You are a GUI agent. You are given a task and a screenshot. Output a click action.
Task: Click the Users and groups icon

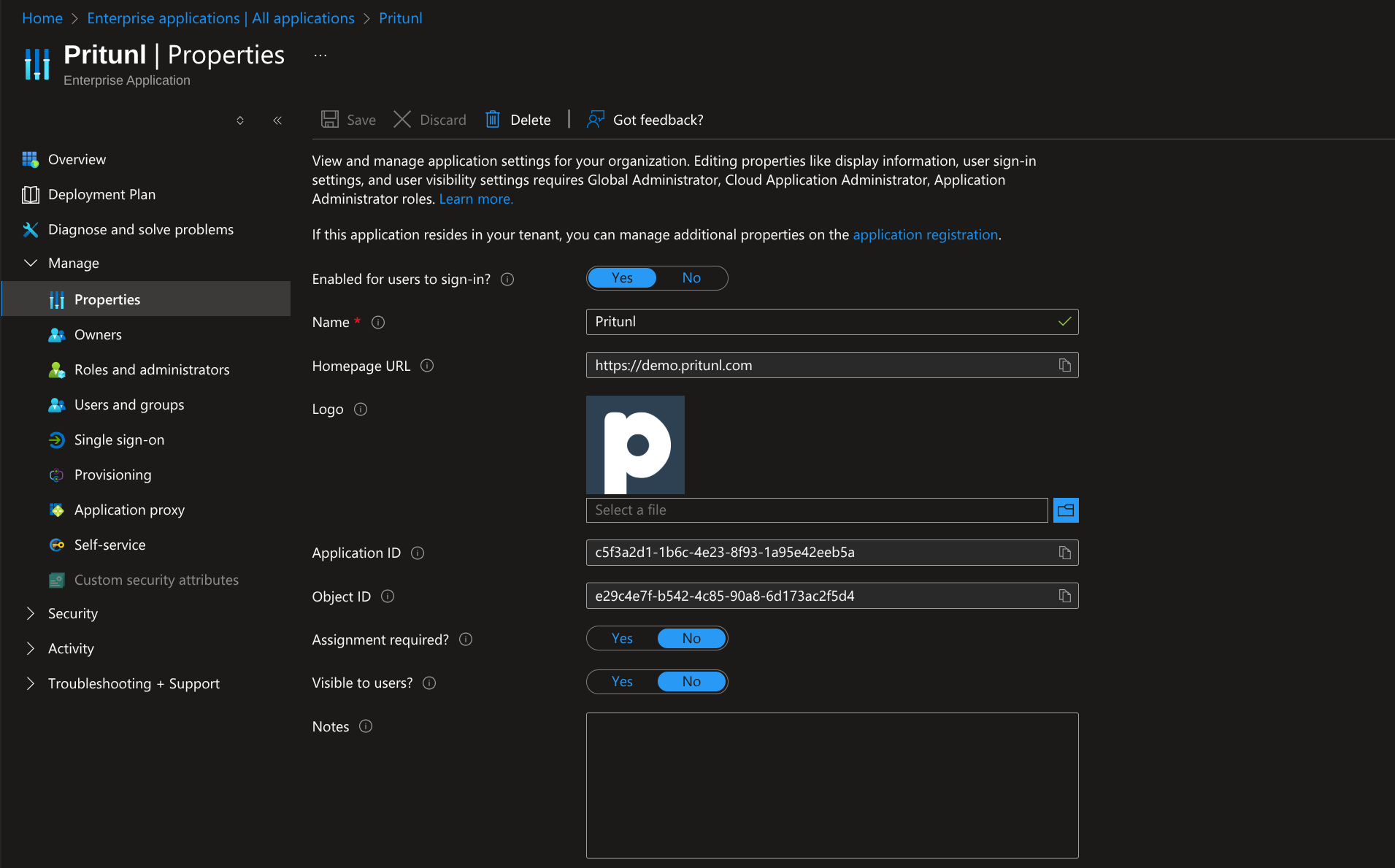56,404
